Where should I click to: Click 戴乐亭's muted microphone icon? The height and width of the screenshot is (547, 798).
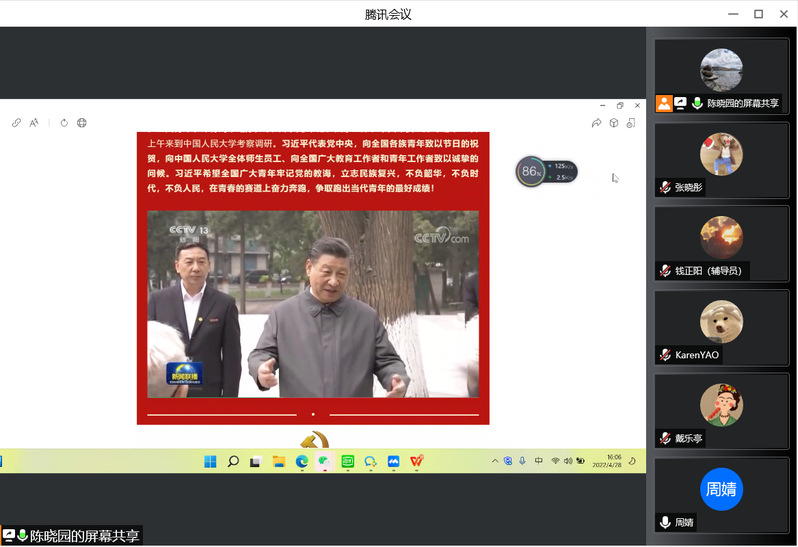click(665, 438)
